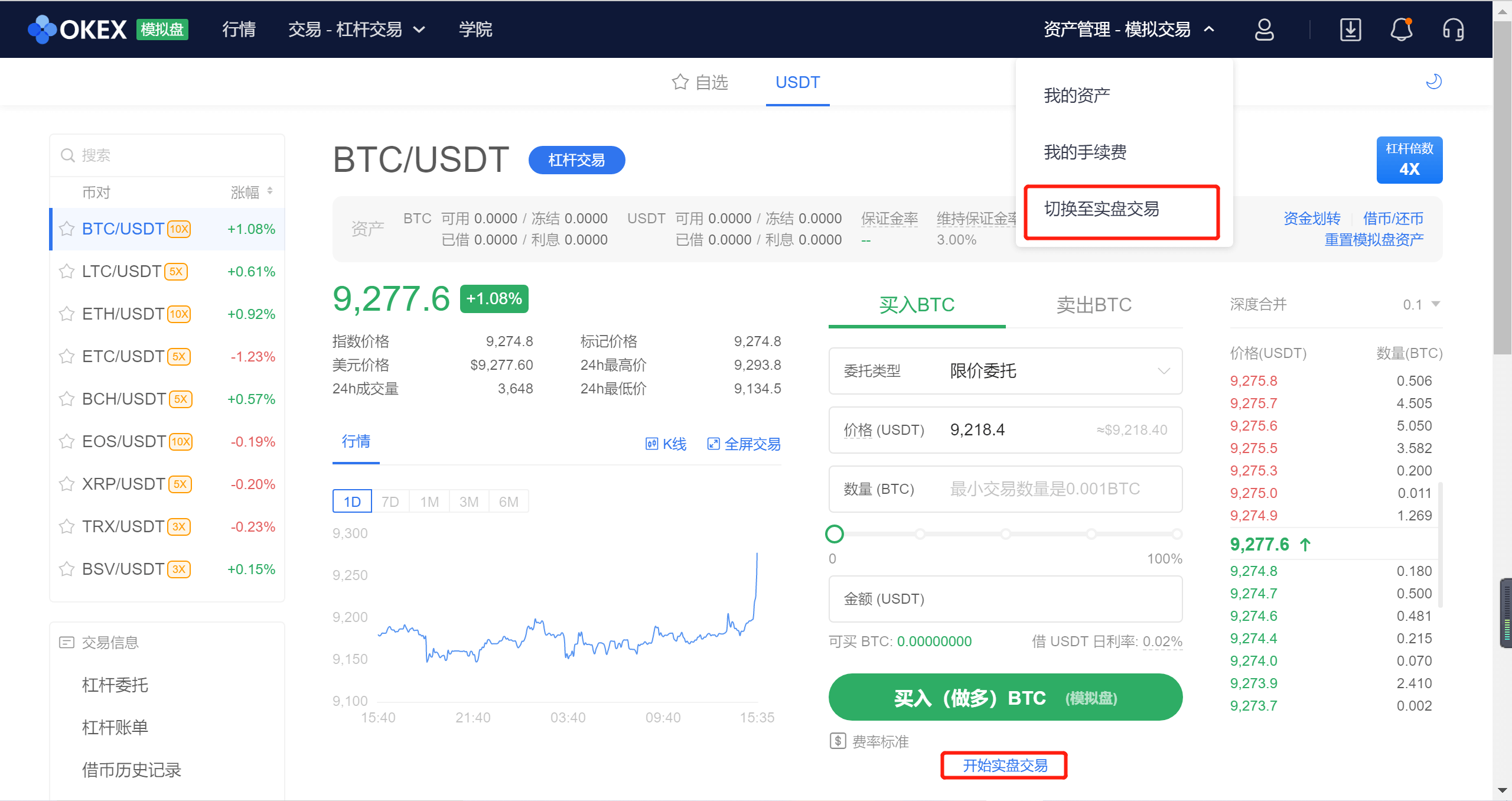Open 深度合并 0.1 dropdown
1512x801 pixels.
click(x=1421, y=305)
